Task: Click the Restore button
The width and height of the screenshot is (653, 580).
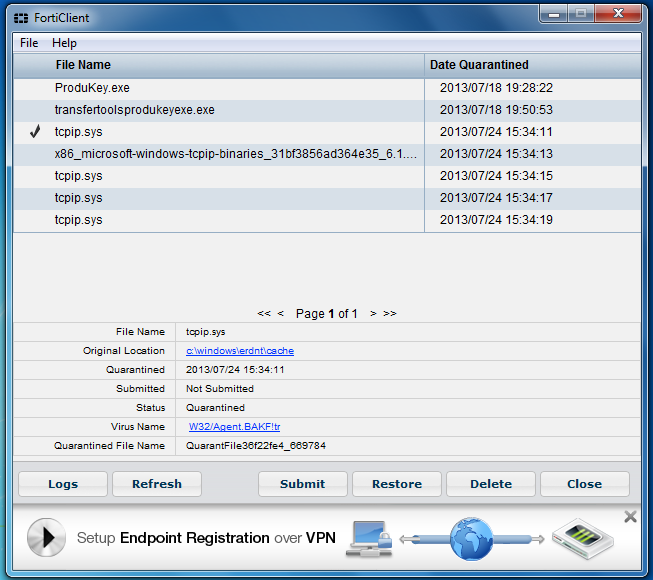Action: click(x=397, y=484)
